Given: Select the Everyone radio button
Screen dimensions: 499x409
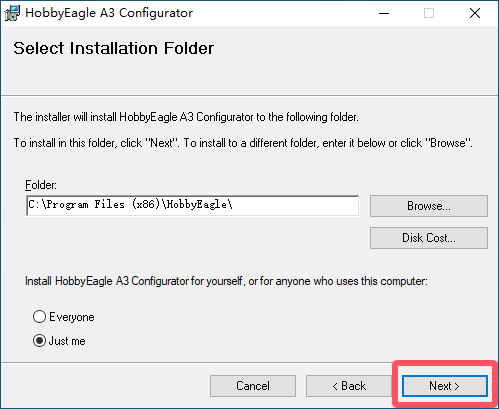Looking at the screenshot, I should pyautogui.click(x=39, y=317).
